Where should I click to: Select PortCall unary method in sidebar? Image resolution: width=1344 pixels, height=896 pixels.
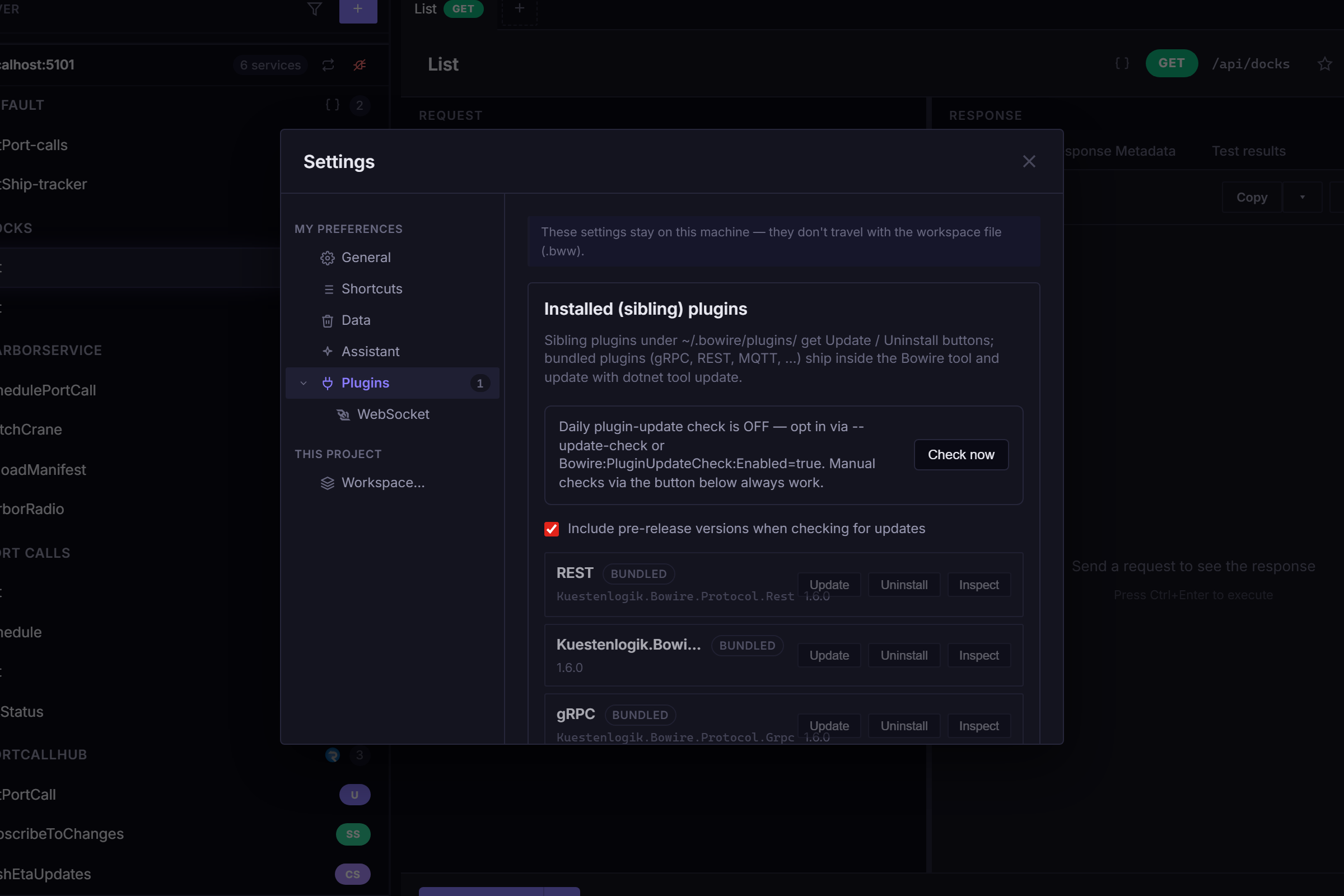coord(194,795)
